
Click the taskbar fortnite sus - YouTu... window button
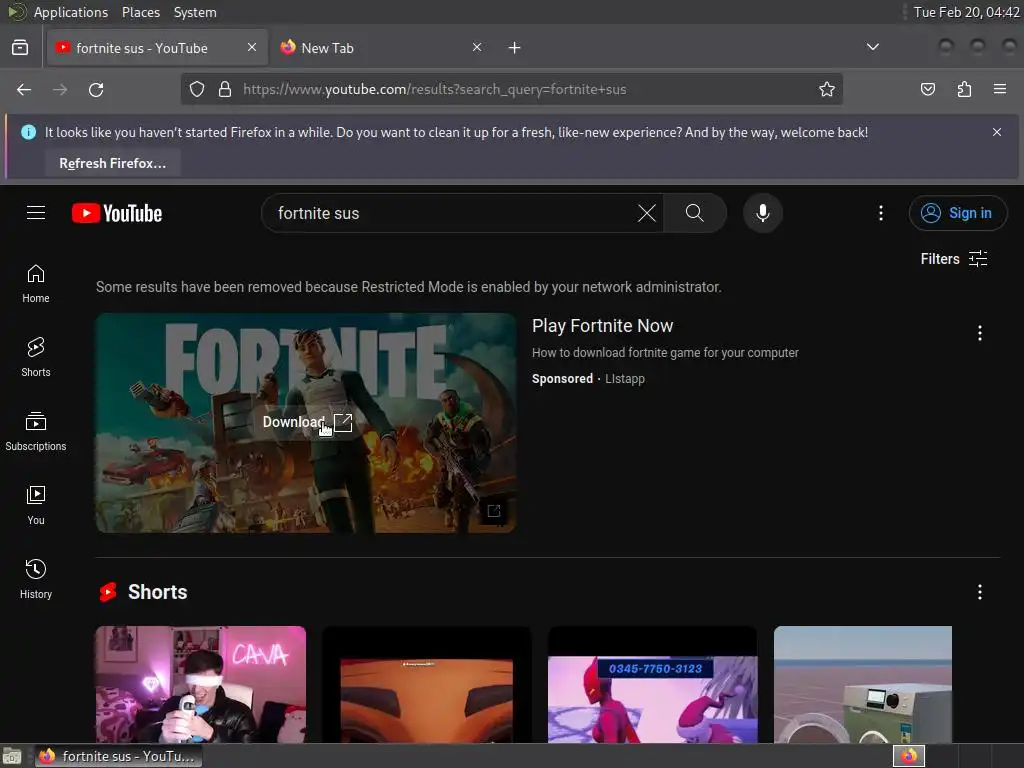click(118, 756)
